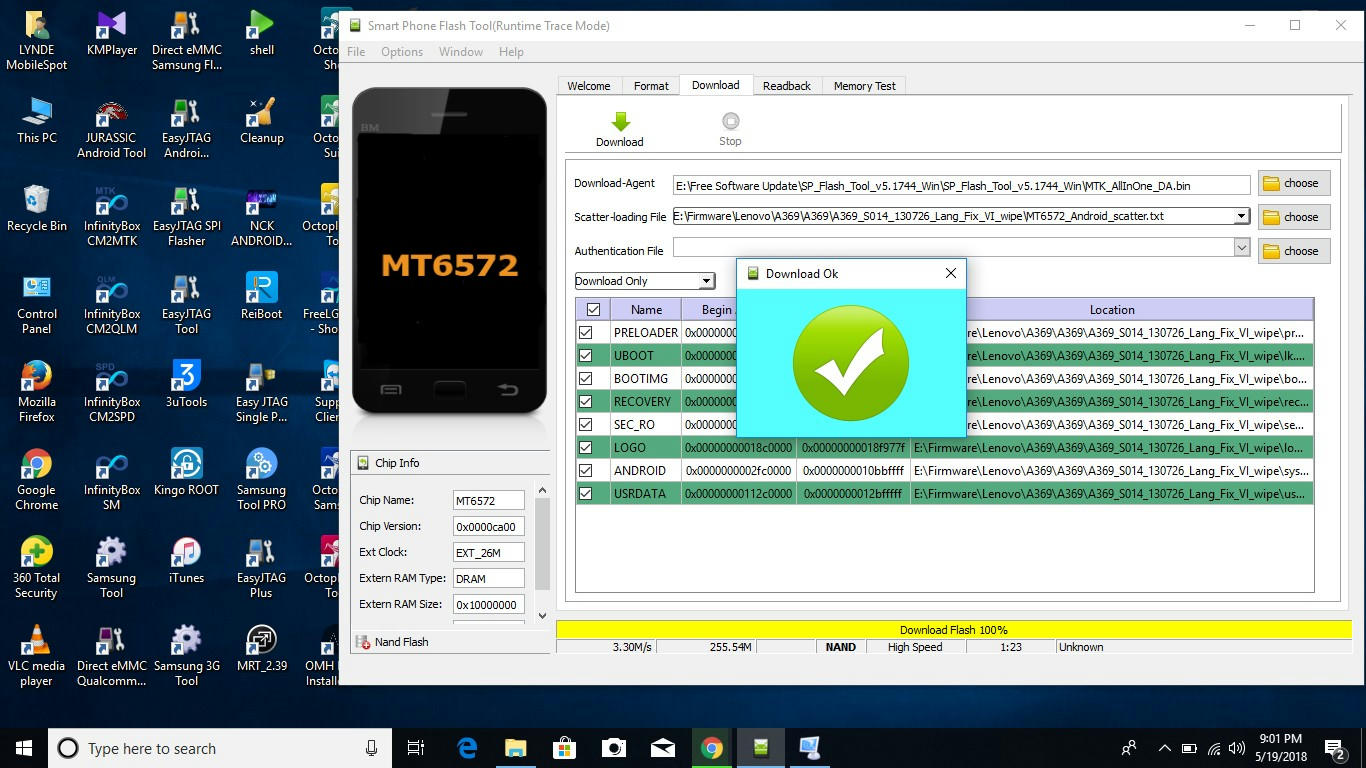The width and height of the screenshot is (1366, 768).
Task: Launch the VLC media player shortcut
Action: (x=36, y=642)
